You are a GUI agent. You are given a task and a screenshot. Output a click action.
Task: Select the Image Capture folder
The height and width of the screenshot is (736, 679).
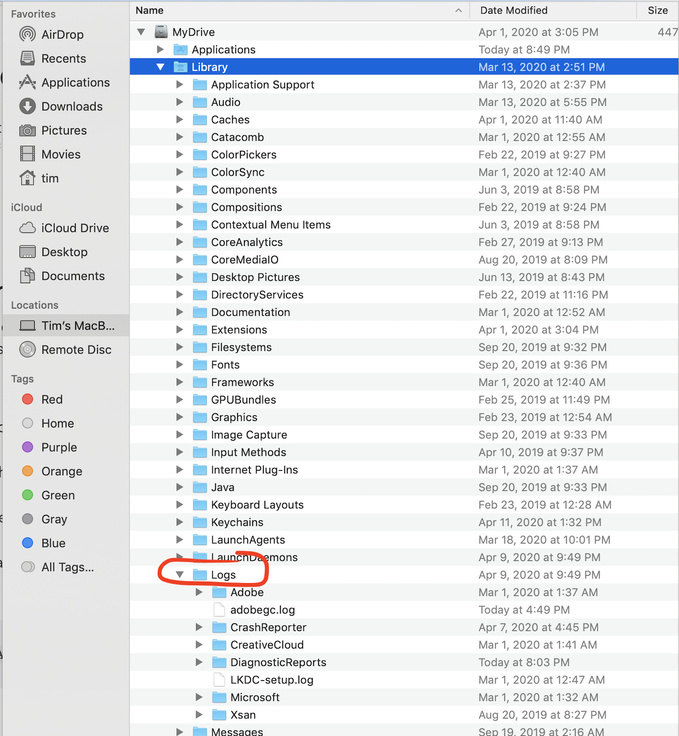tap(249, 435)
